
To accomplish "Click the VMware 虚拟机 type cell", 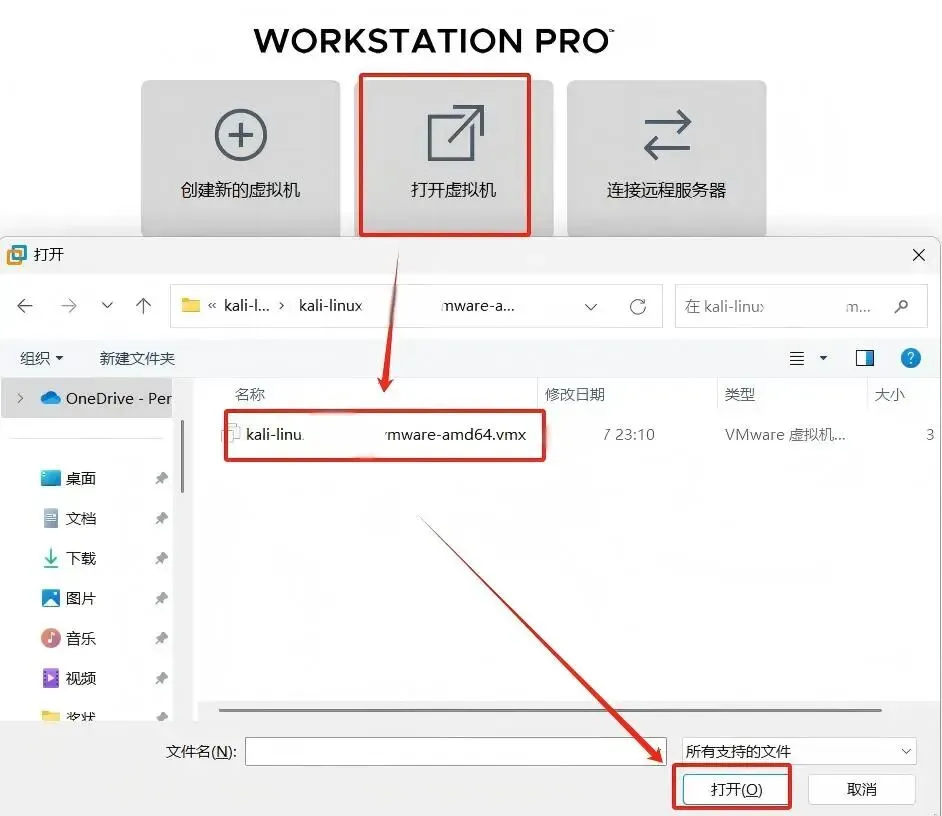I will point(785,434).
